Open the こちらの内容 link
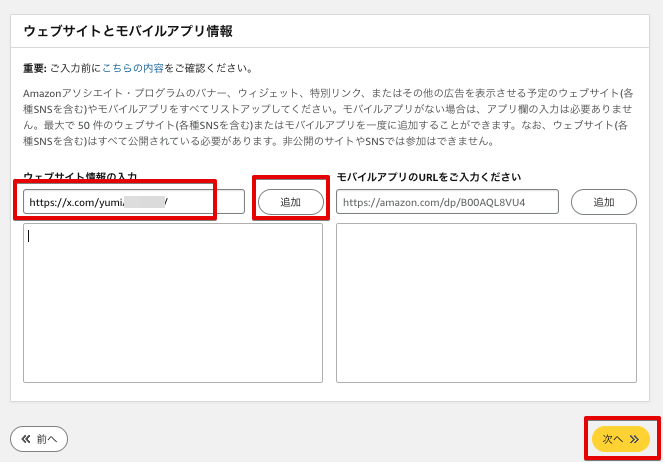This screenshot has height=464, width=665. (x=133, y=68)
